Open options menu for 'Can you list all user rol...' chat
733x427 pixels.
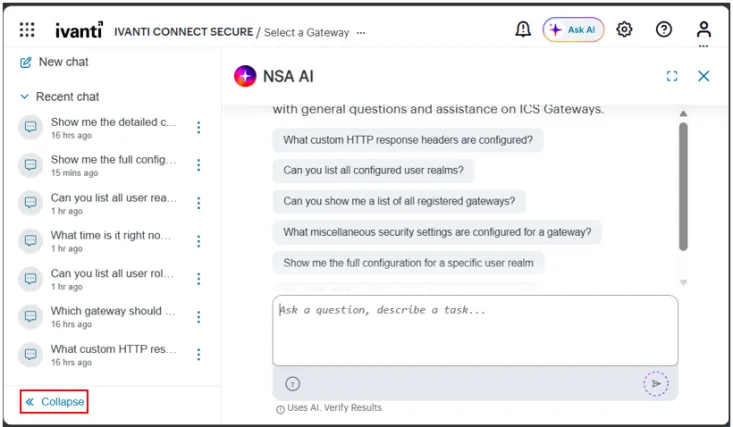[199, 279]
